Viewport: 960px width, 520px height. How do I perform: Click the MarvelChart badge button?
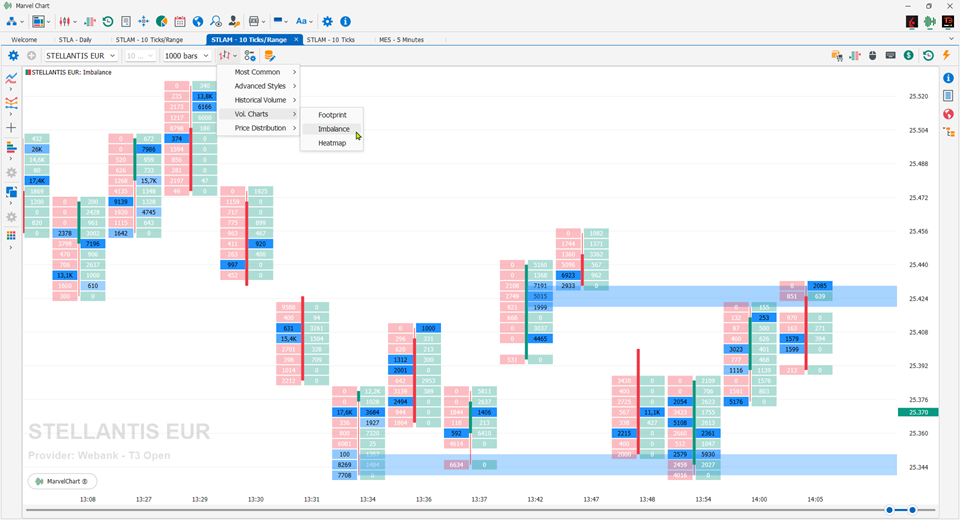[62, 481]
